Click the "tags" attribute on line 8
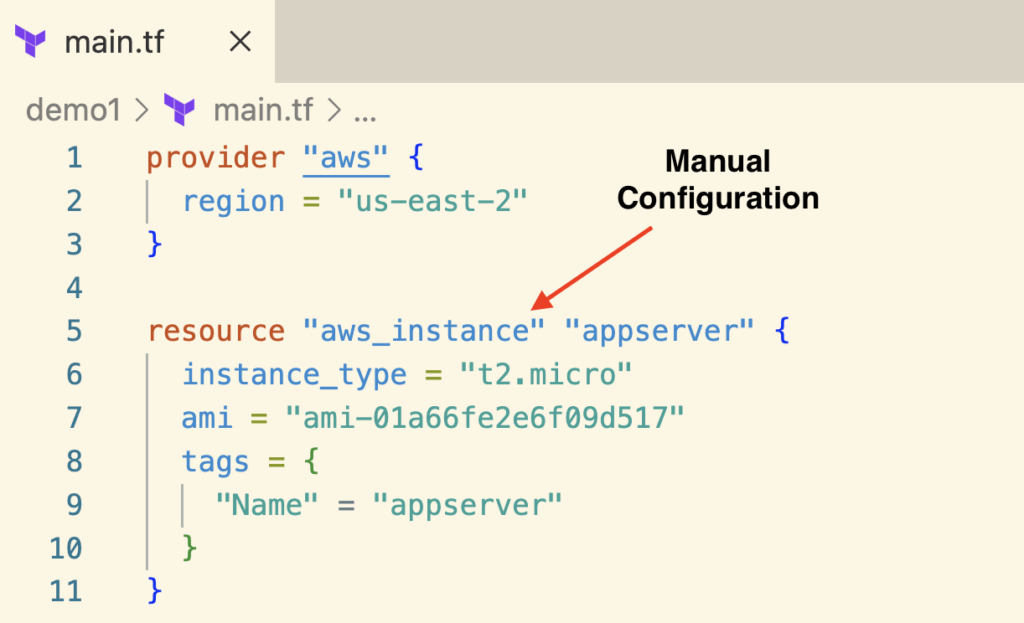1024x623 pixels. click(x=216, y=462)
